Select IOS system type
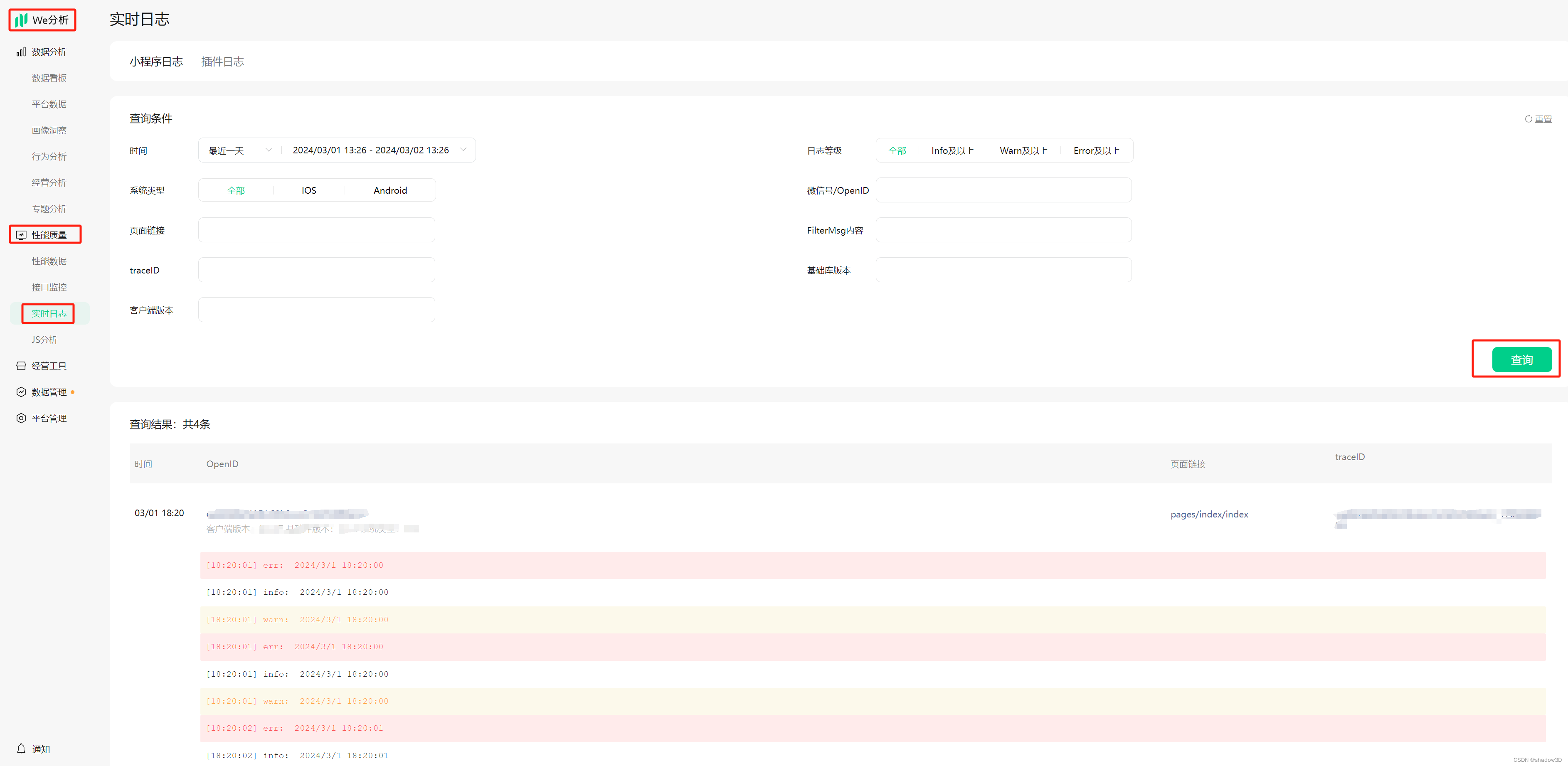Screen dimensions: 1568x766 308,190
